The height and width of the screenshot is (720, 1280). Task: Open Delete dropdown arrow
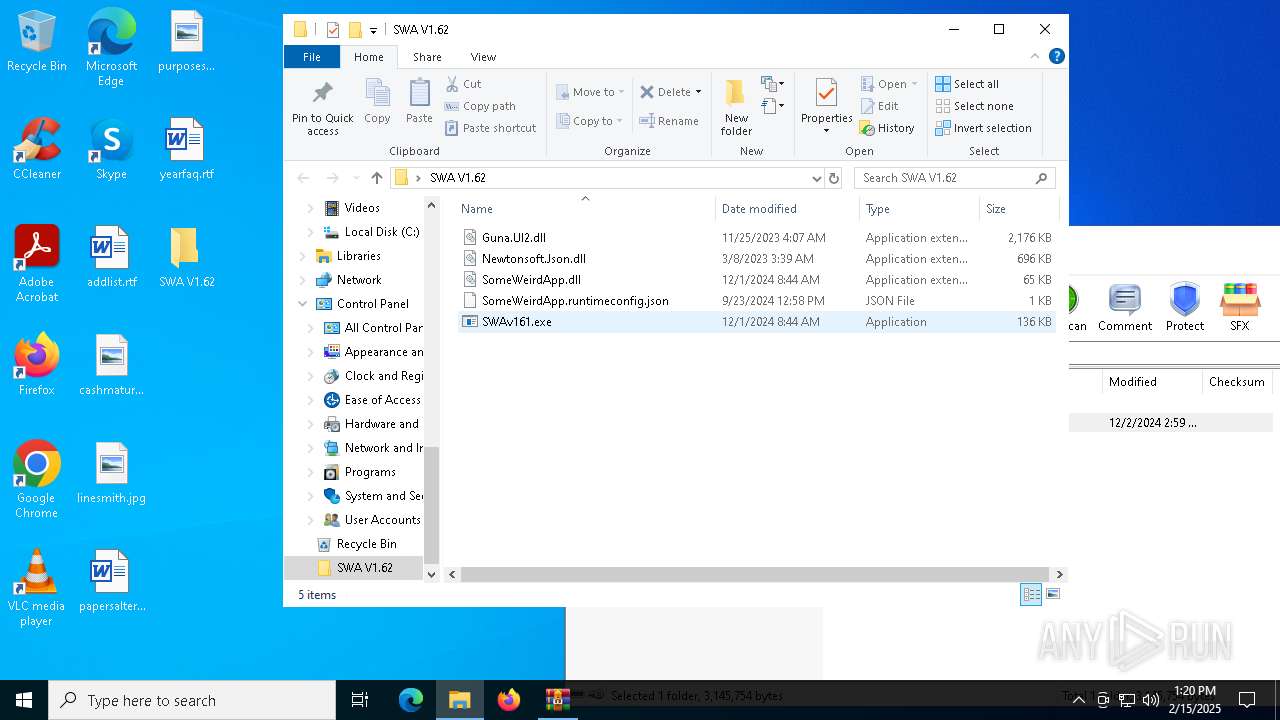698,92
